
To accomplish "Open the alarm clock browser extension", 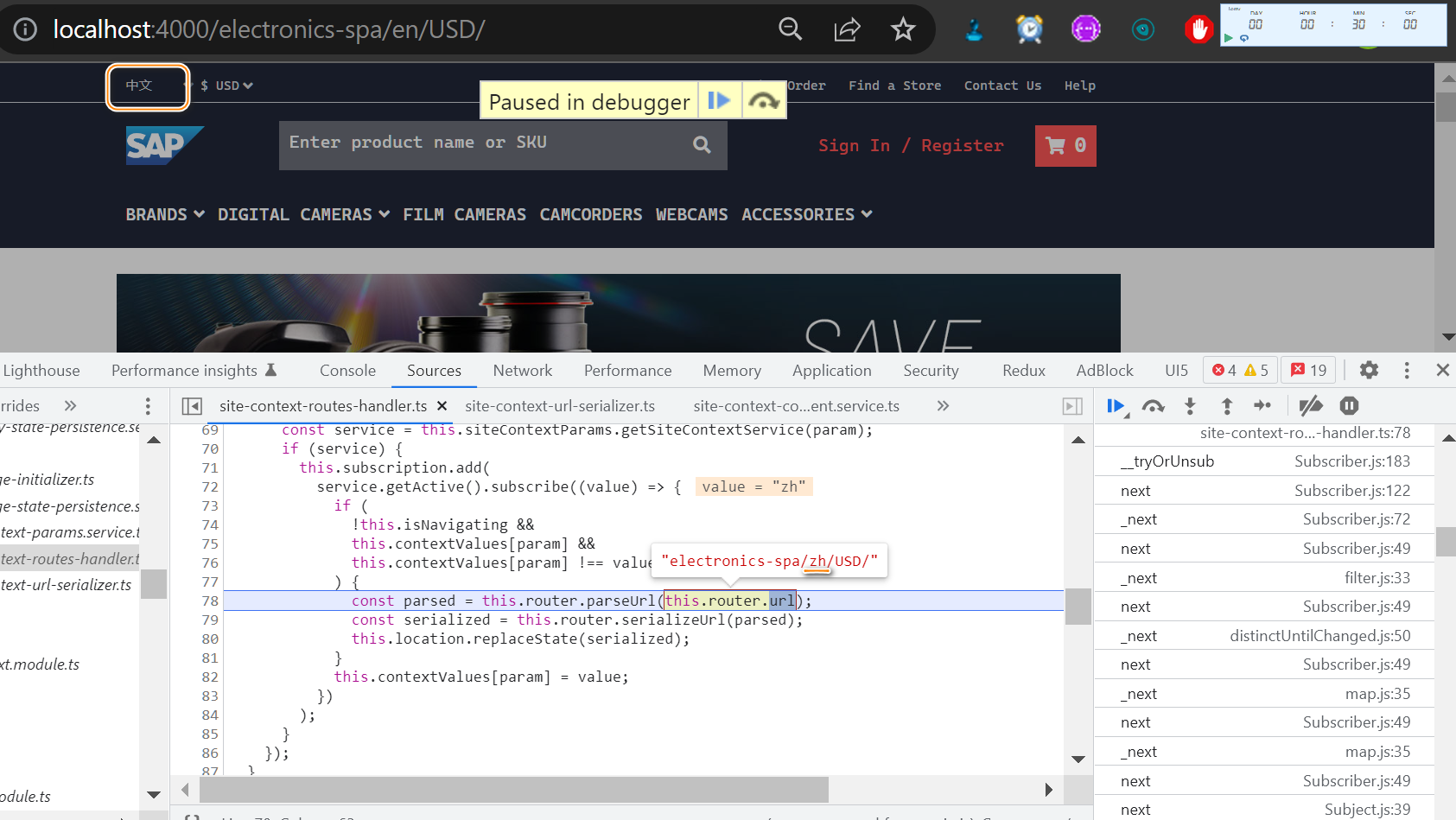I will click(1029, 29).
